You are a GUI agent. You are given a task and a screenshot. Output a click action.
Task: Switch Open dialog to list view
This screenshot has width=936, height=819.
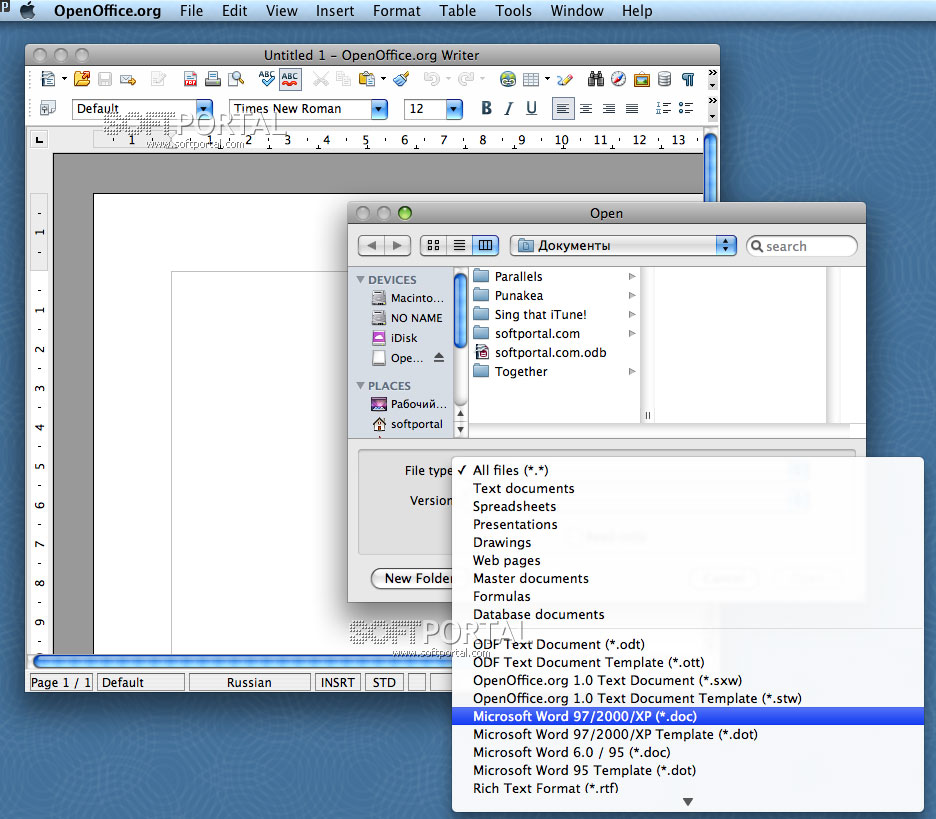click(459, 245)
